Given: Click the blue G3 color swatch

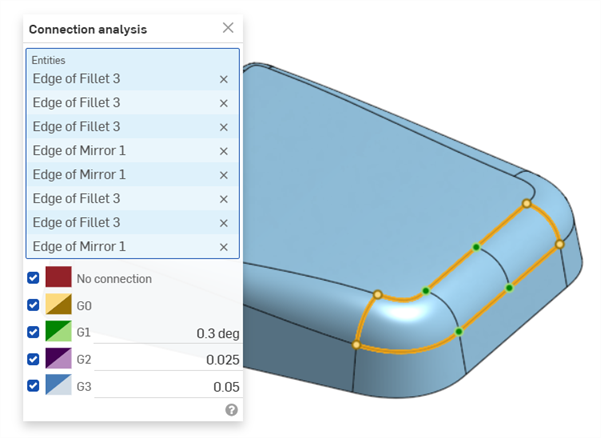Looking at the screenshot, I should click(x=58, y=385).
